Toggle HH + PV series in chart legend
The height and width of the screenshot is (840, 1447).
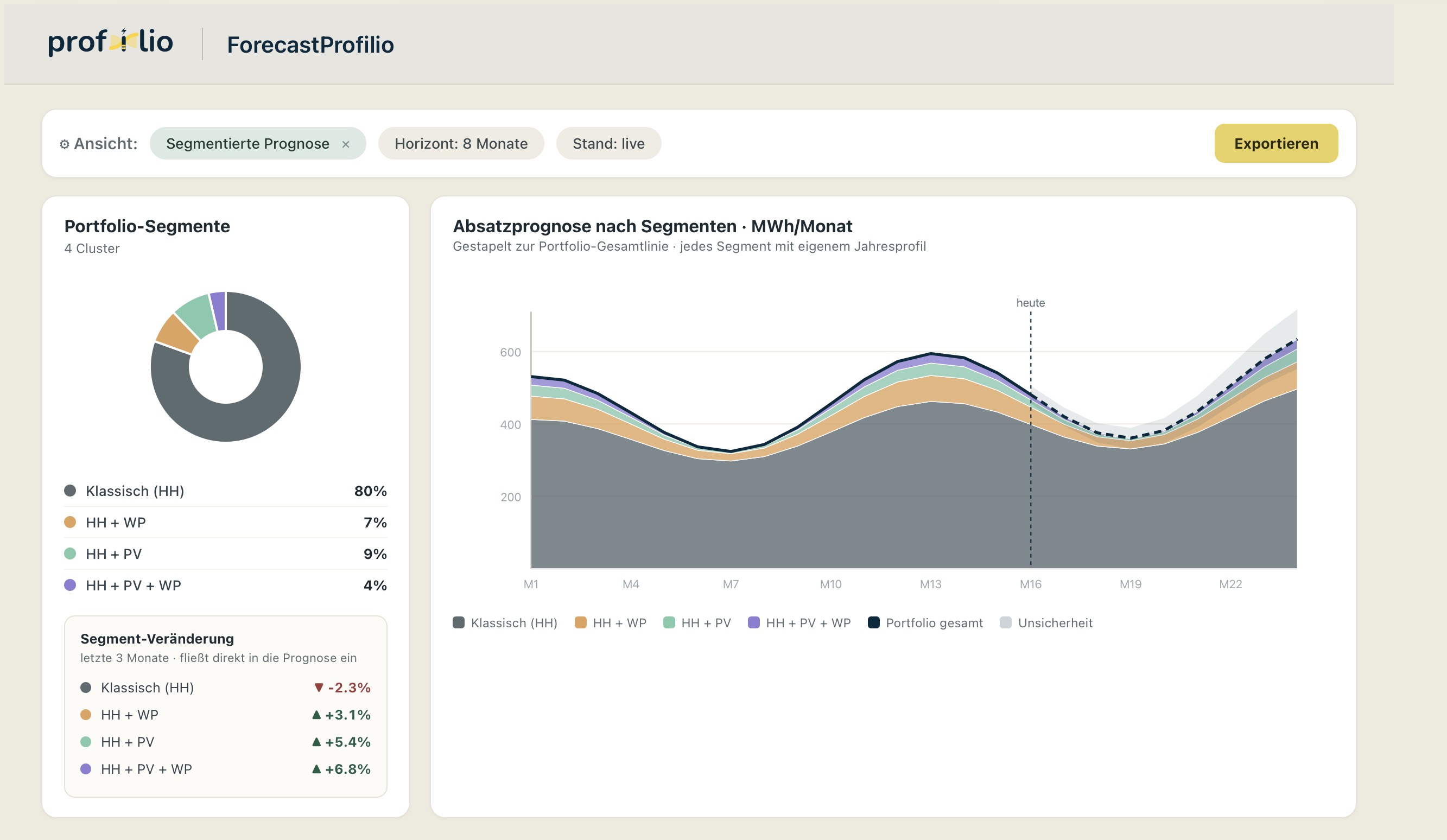697,623
